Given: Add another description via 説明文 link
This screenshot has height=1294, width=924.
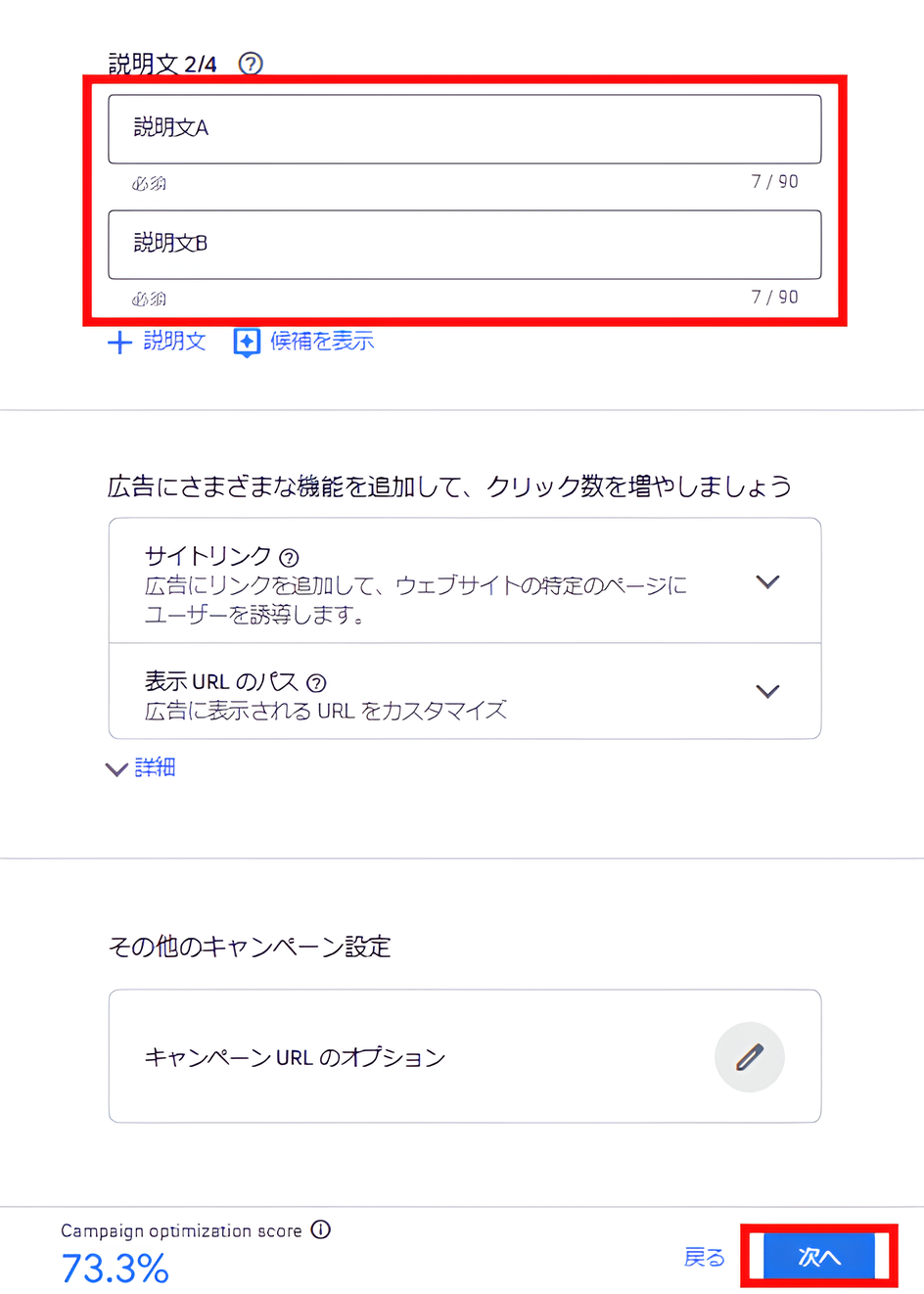Looking at the screenshot, I should pyautogui.click(x=171, y=343).
